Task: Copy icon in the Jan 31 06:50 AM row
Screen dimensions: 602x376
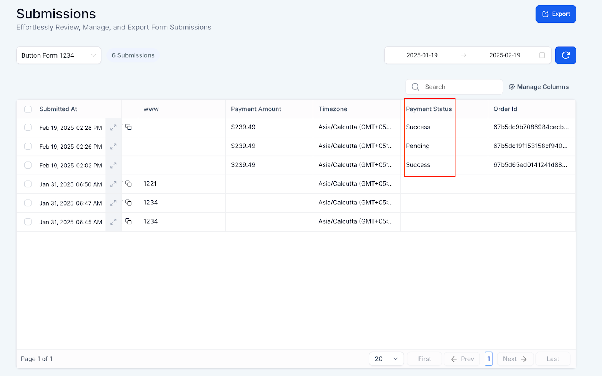Action: click(x=128, y=184)
